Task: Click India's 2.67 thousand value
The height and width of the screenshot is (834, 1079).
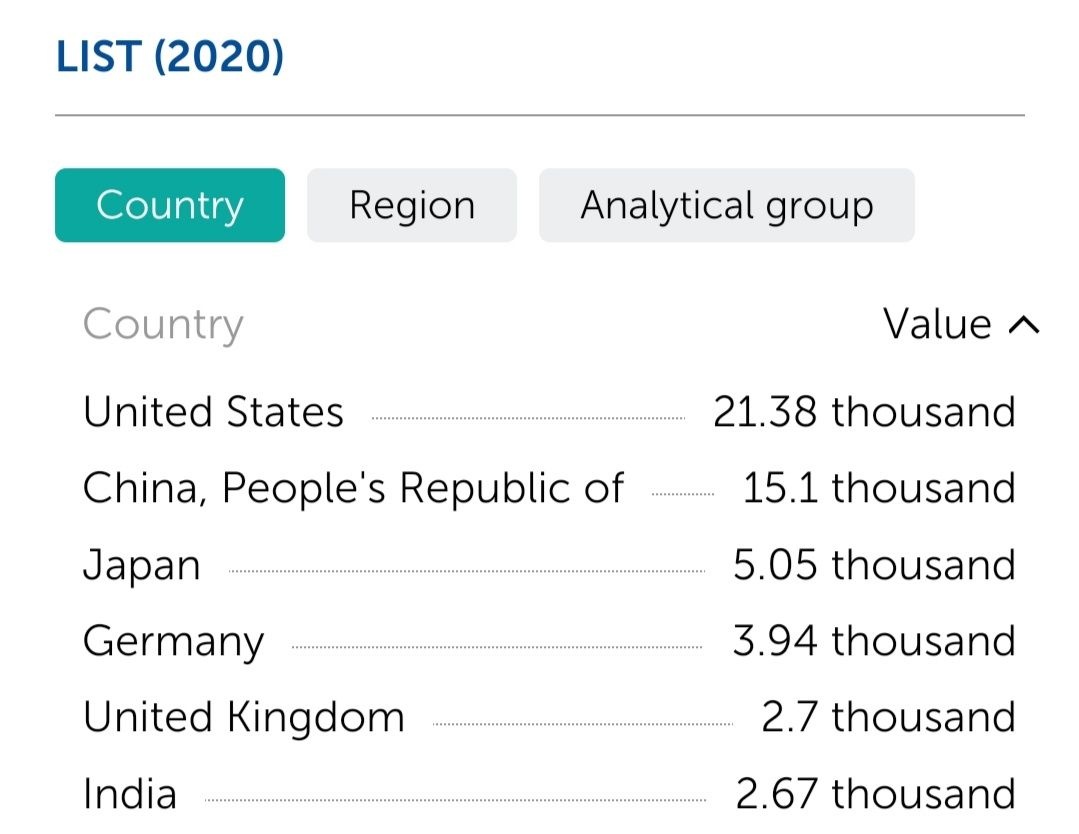Action: pos(875,794)
